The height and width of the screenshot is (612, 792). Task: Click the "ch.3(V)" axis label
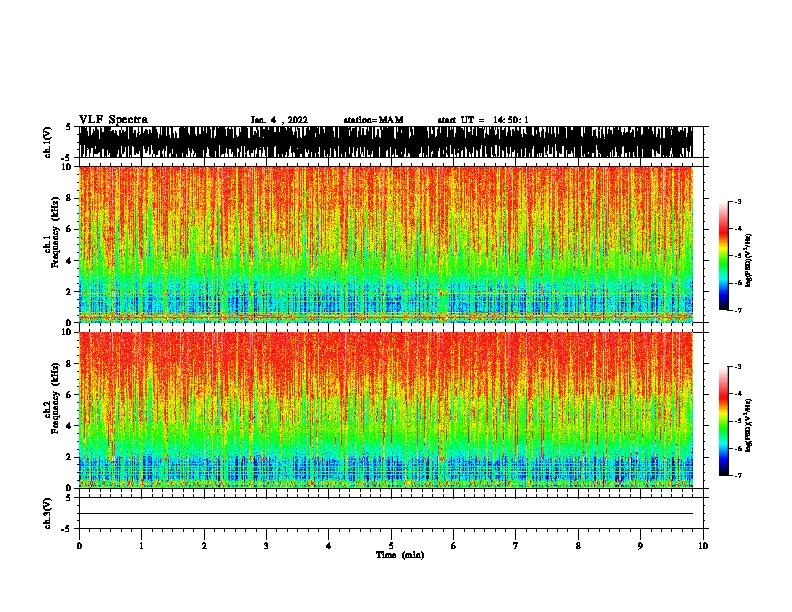48,514
